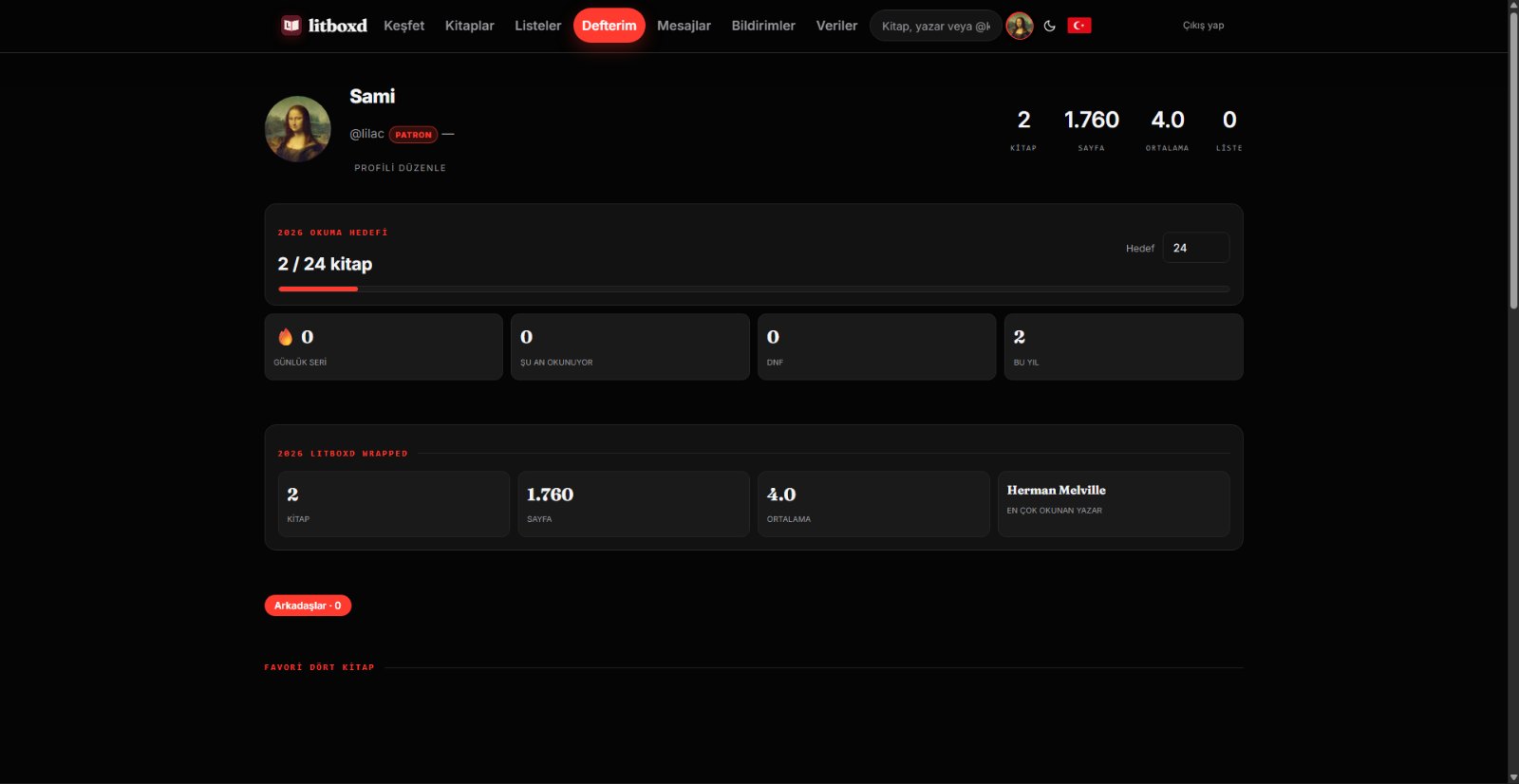Change language using the Turkish flag icon
This screenshot has height=784, width=1519.
[x=1079, y=26]
